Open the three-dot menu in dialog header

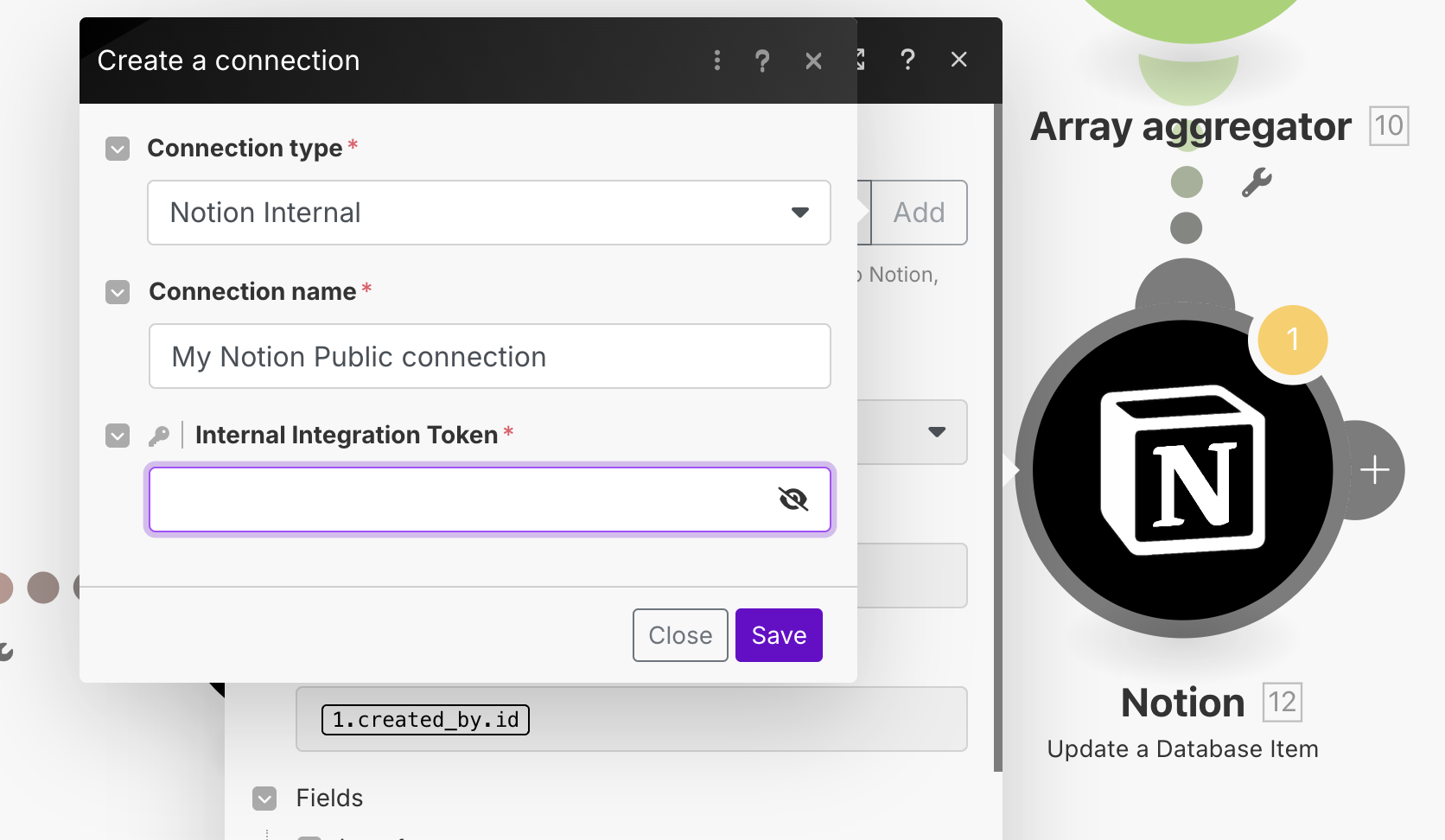[x=716, y=60]
